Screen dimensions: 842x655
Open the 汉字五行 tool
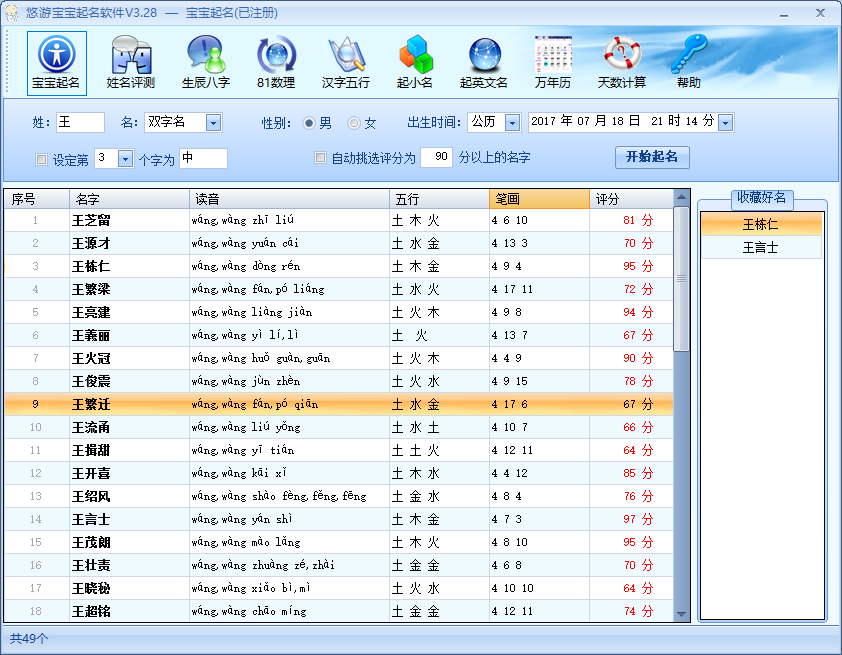(344, 60)
